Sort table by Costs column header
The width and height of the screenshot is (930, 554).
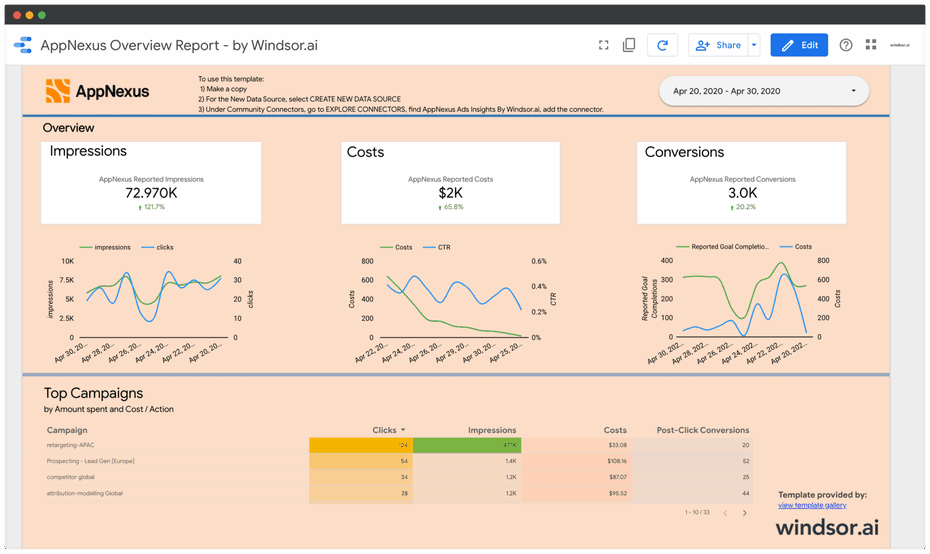tap(615, 430)
